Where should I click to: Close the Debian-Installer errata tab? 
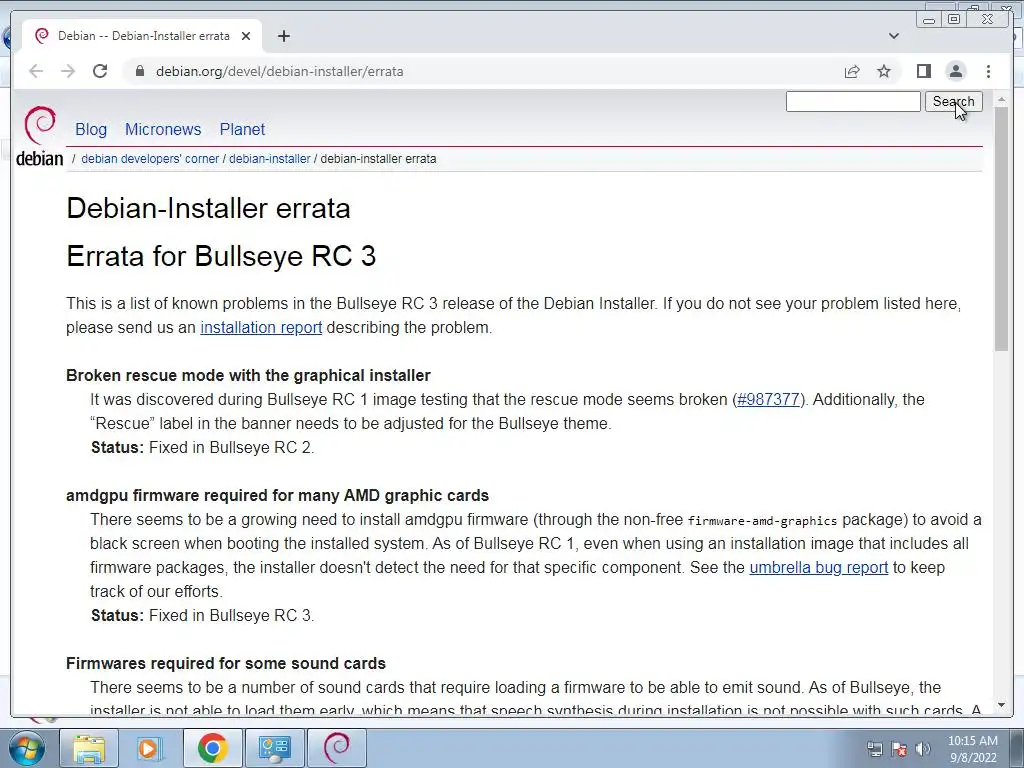tap(246, 36)
